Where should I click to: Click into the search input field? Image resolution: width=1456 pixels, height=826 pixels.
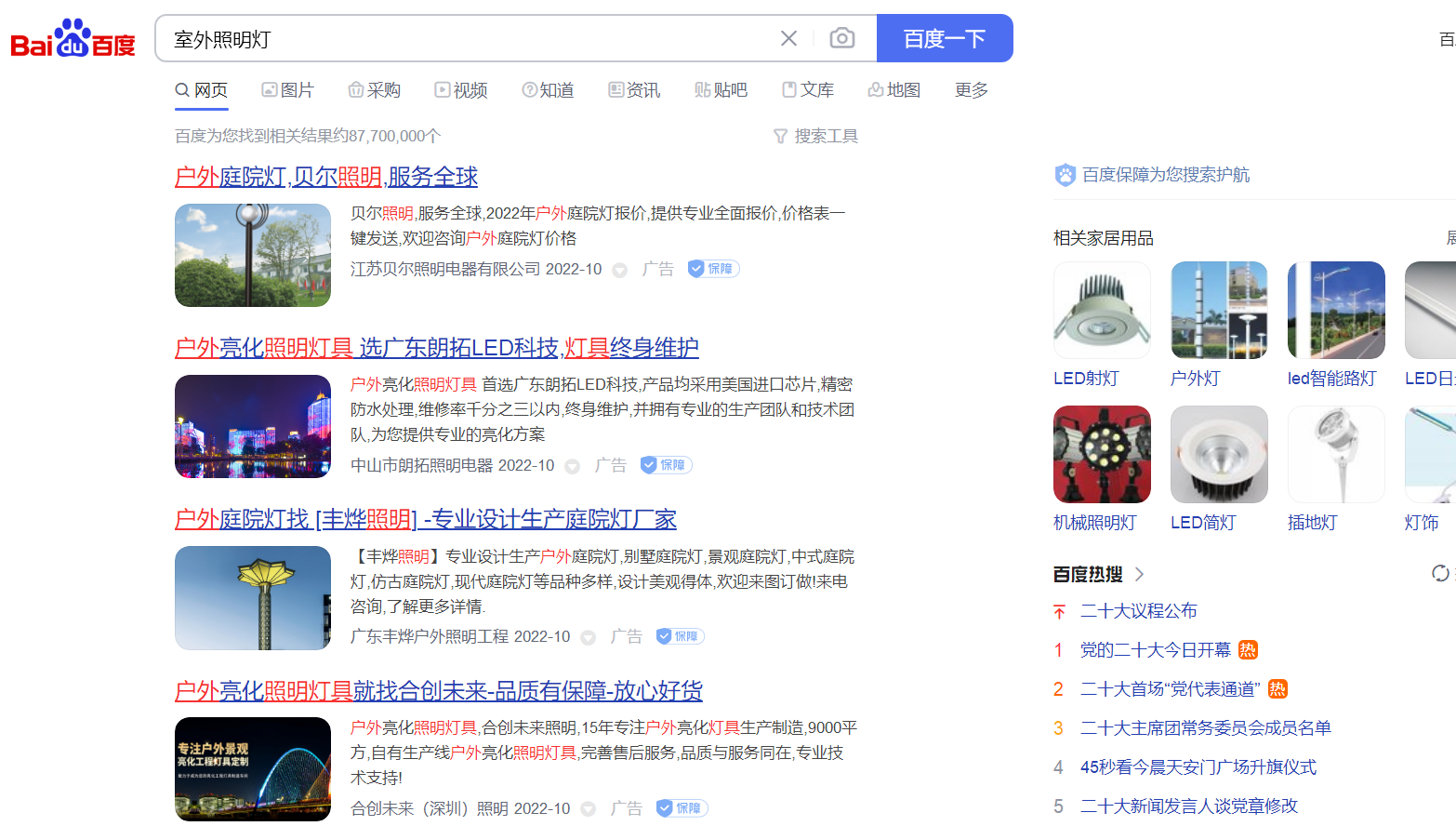coord(465,39)
